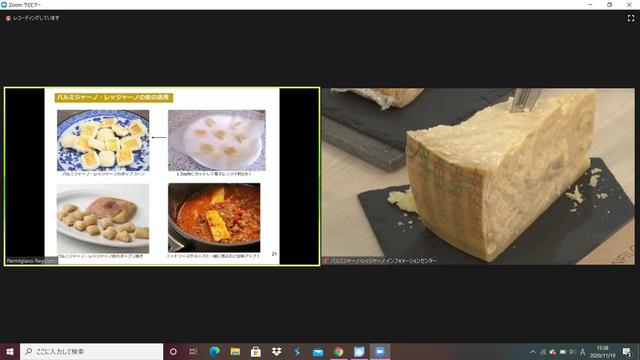Enter full screen mode in Zoom

coord(631,18)
